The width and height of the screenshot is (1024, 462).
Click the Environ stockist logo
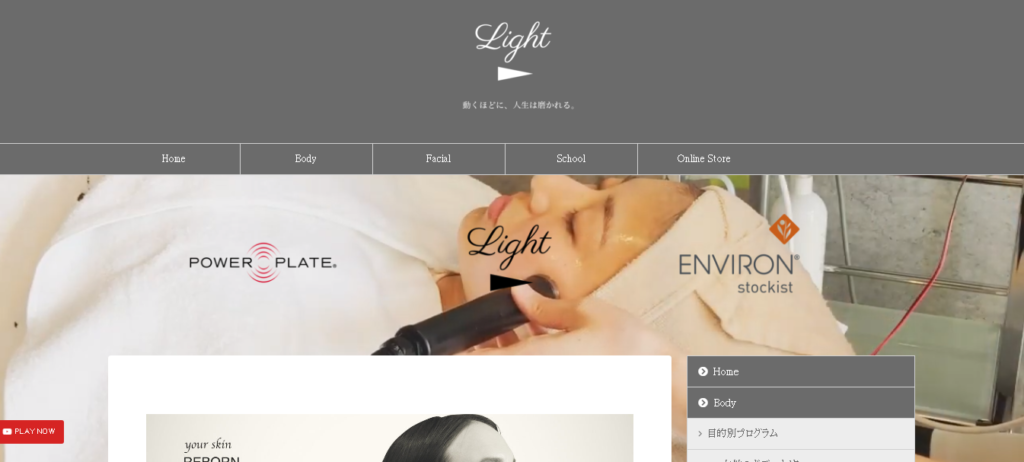coord(739,254)
